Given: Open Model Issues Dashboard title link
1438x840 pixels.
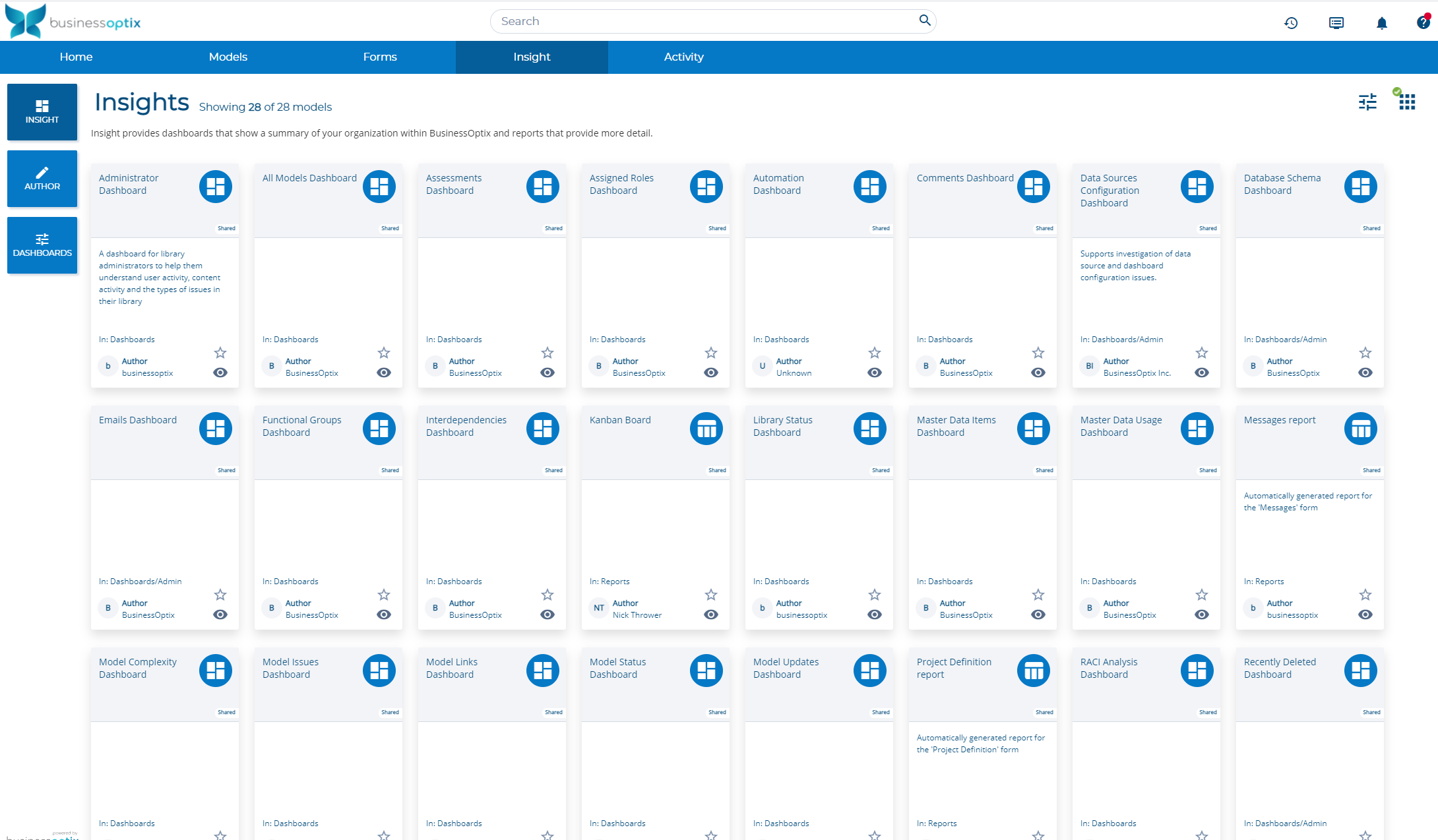Looking at the screenshot, I should [290, 668].
